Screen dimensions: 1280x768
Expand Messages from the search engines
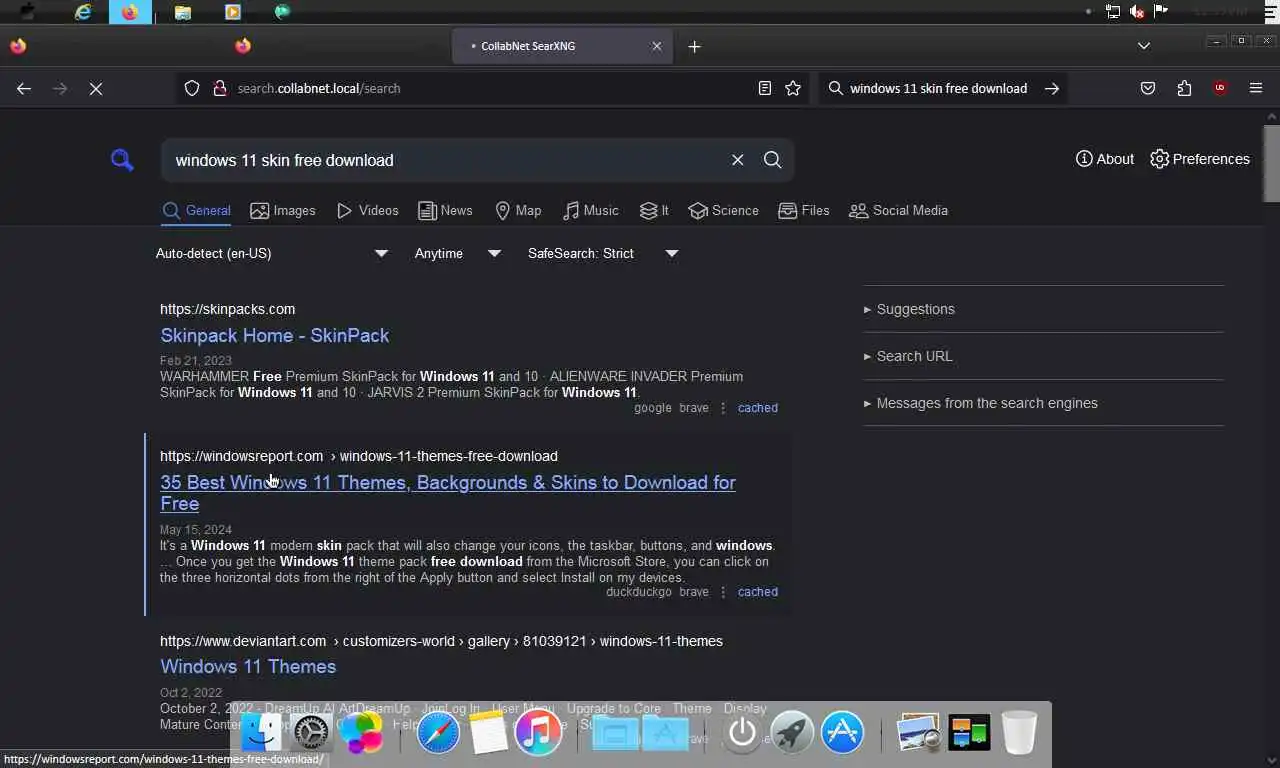(980, 403)
